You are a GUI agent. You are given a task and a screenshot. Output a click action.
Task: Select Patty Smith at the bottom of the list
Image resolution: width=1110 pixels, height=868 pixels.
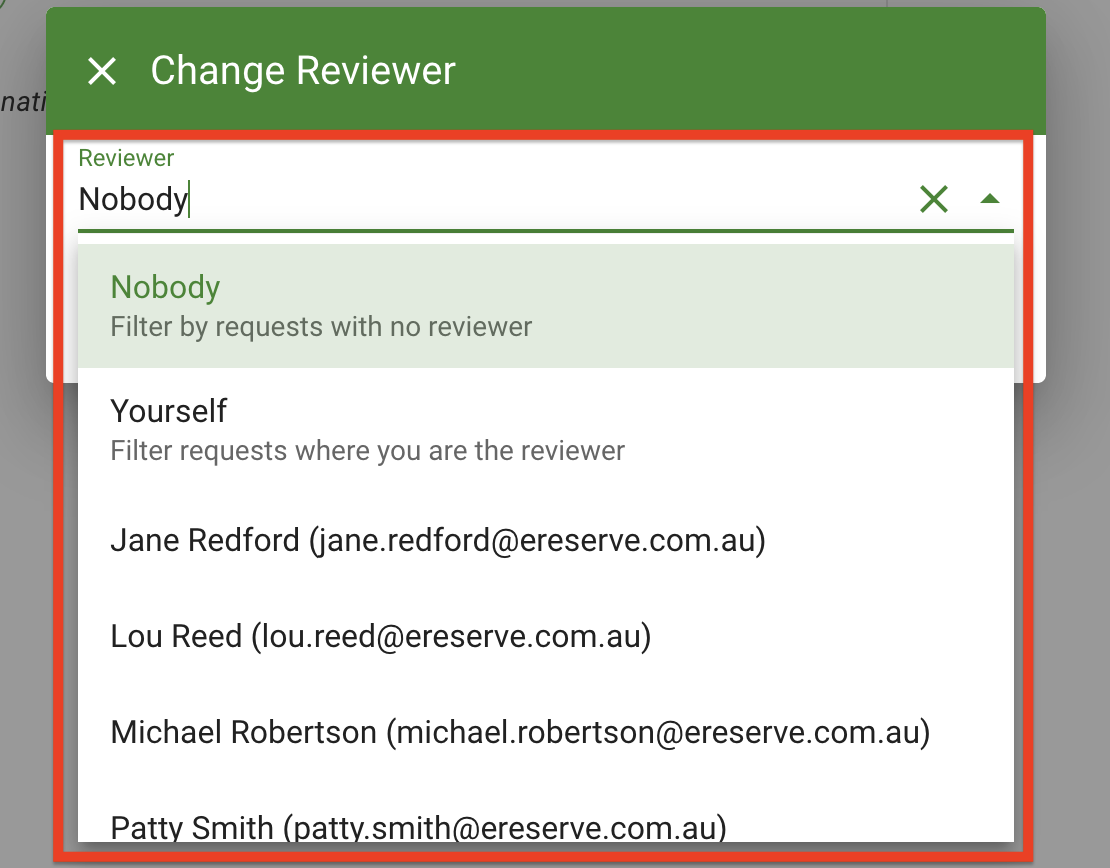(417, 828)
